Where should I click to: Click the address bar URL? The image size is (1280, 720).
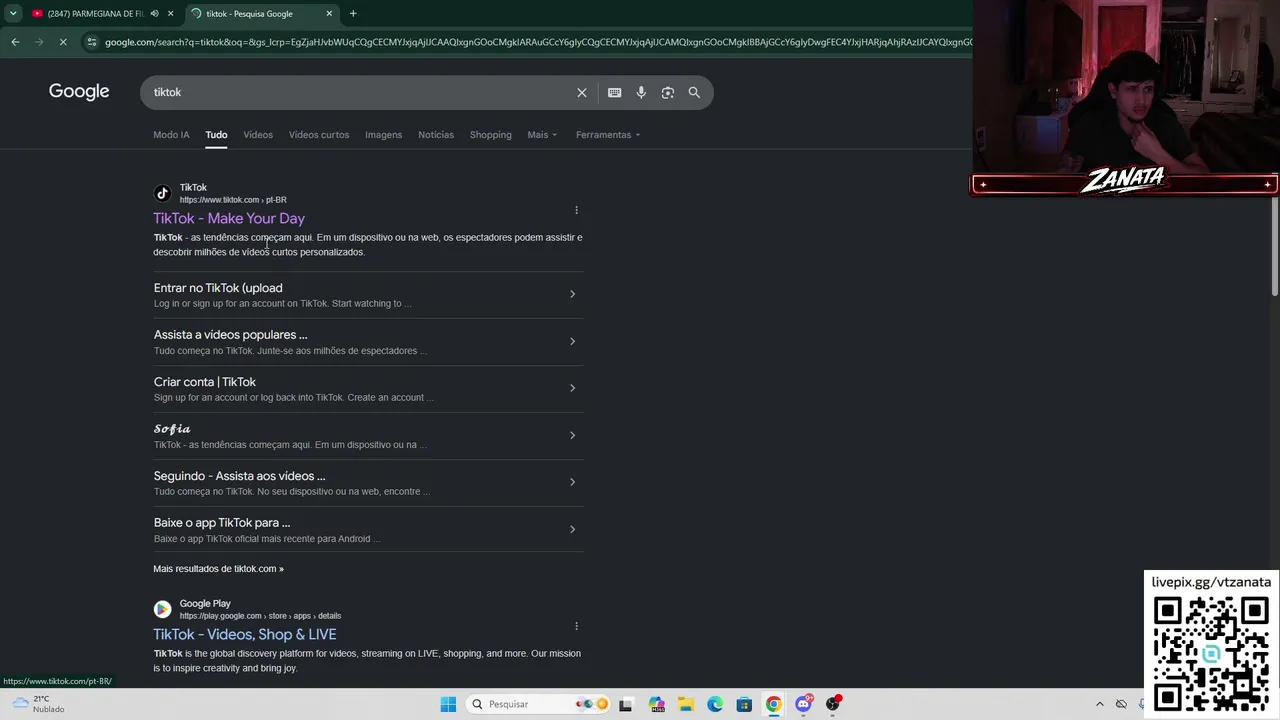[x=538, y=42]
